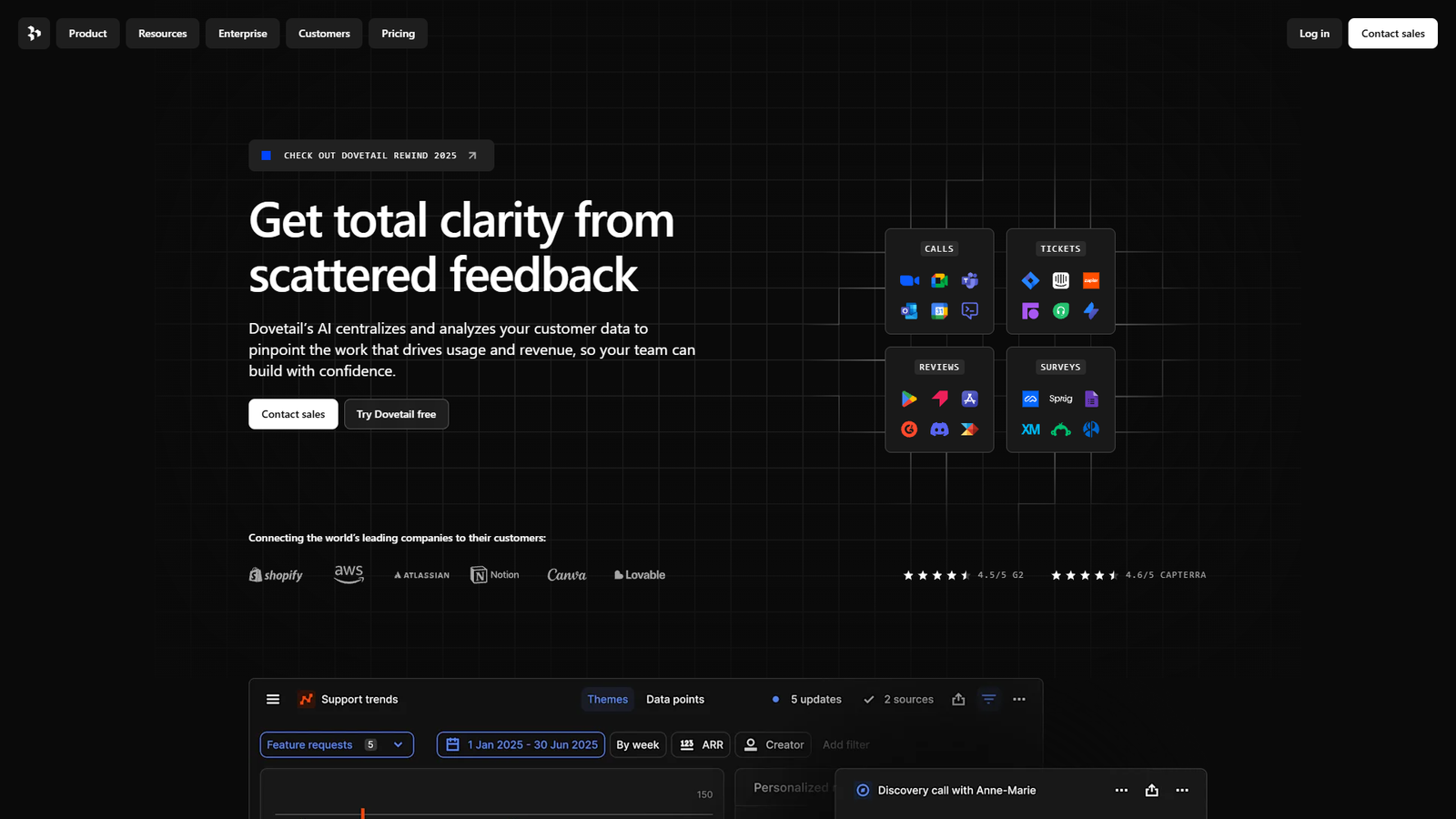This screenshot has width=1456, height=819.
Task: Switch to the Themes tab
Action: click(x=608, y=700)
